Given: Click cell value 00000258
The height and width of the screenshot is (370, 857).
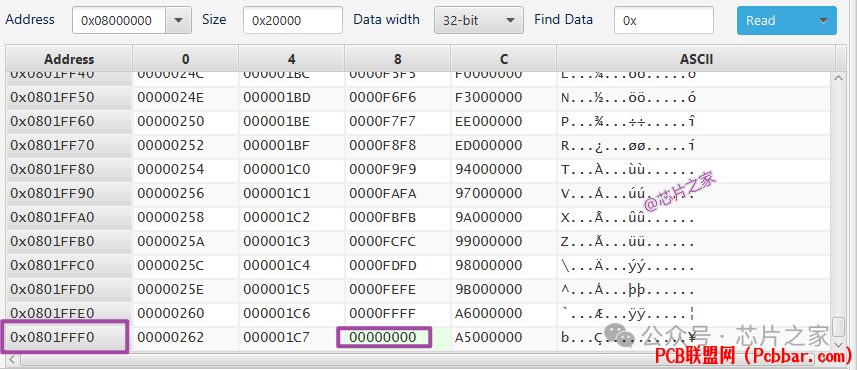Looking at the screenshot, I should (171, 218).
